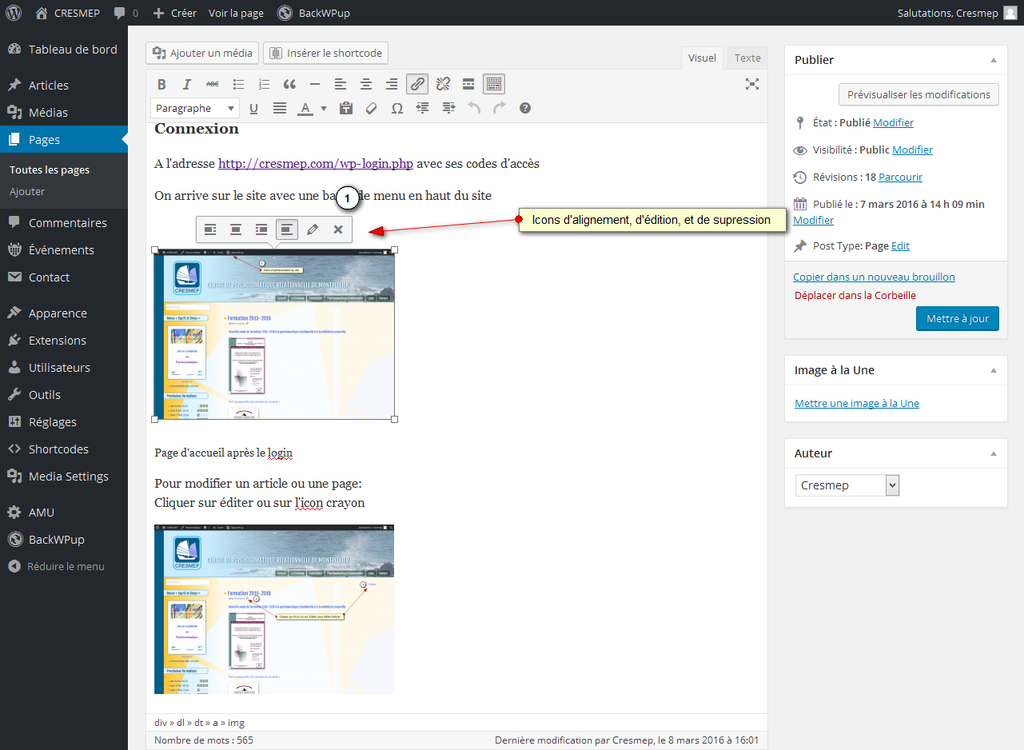The height and width of the screenshot is (750, 1024).
Task: Open keyboard shortcuts help icon
Action: [x=525, y=108]
